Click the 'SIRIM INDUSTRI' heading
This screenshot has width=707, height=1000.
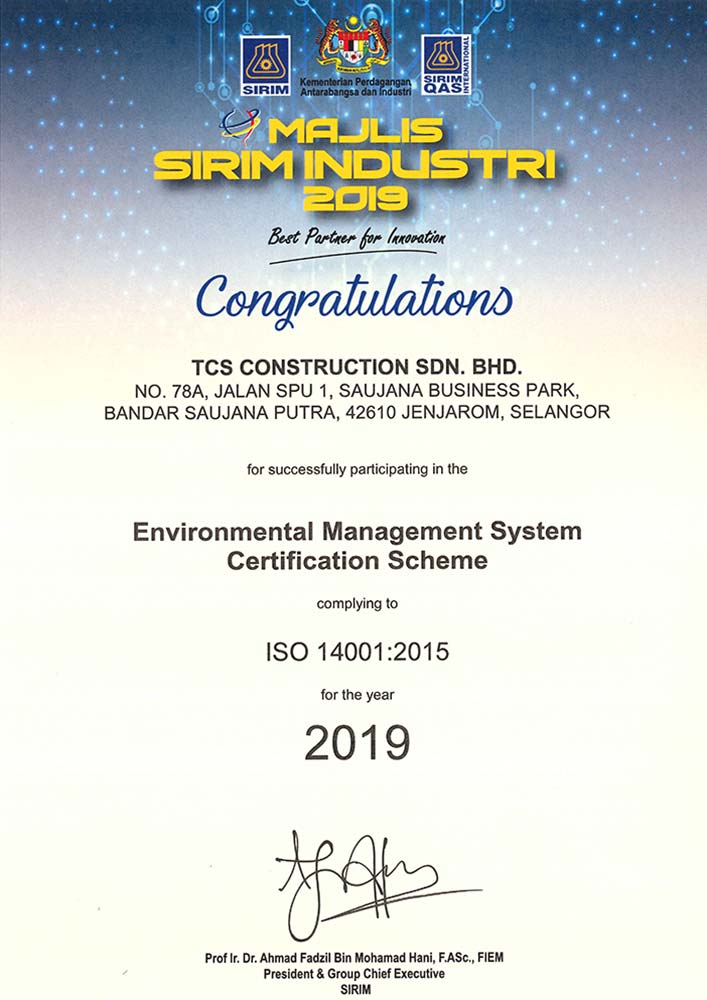pyautogui.click(x=354, y=165)
